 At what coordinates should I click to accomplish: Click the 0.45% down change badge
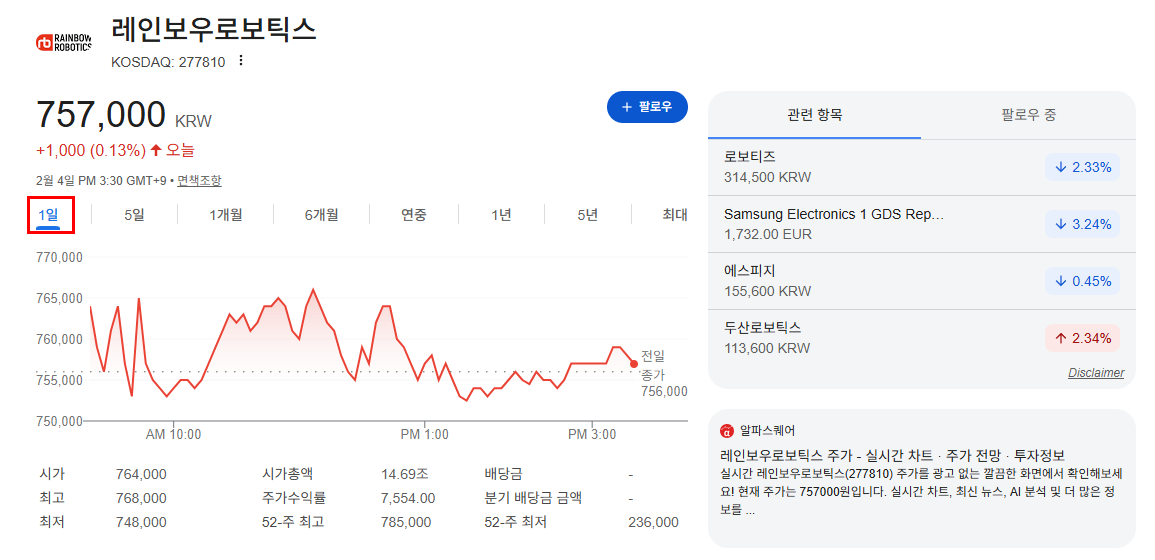(1082, 281)
